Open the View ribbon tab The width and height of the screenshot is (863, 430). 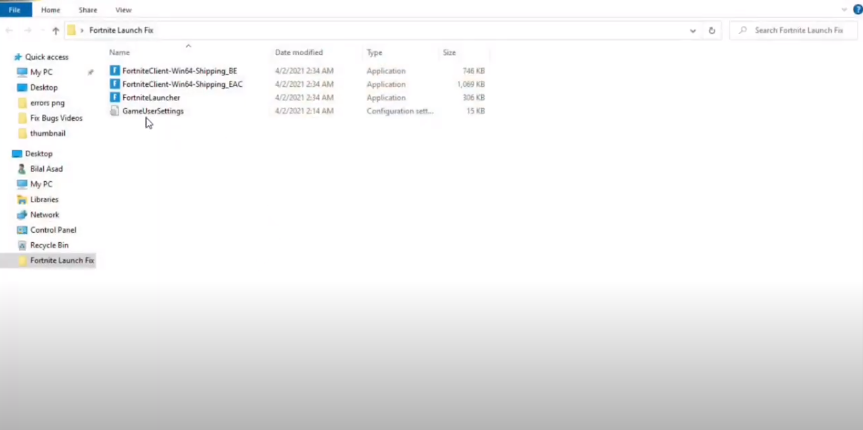[123, 10]
